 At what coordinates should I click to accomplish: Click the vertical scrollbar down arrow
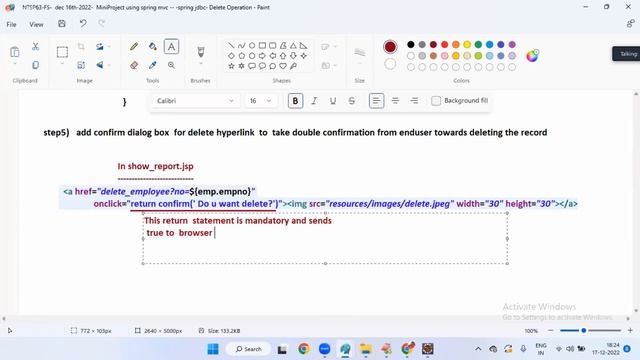[636, 311]
